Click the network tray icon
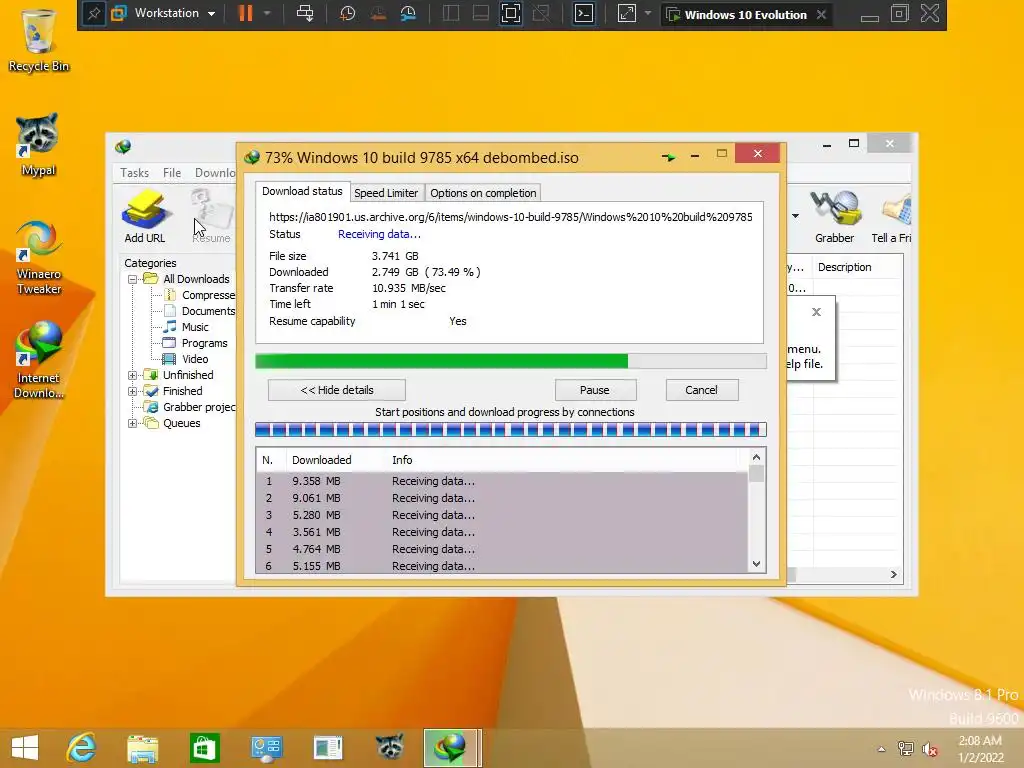 tap(905, 749)
